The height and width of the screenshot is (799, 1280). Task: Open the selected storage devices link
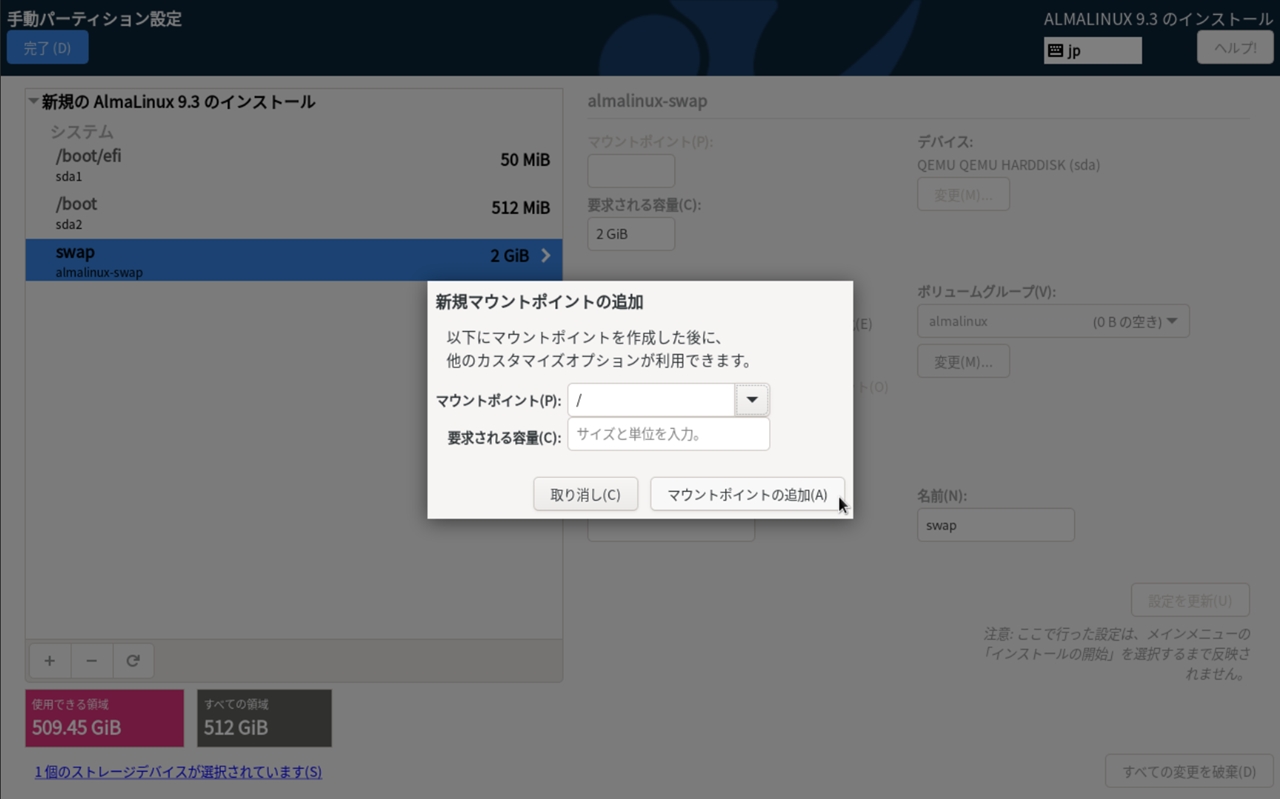(178, 772)
